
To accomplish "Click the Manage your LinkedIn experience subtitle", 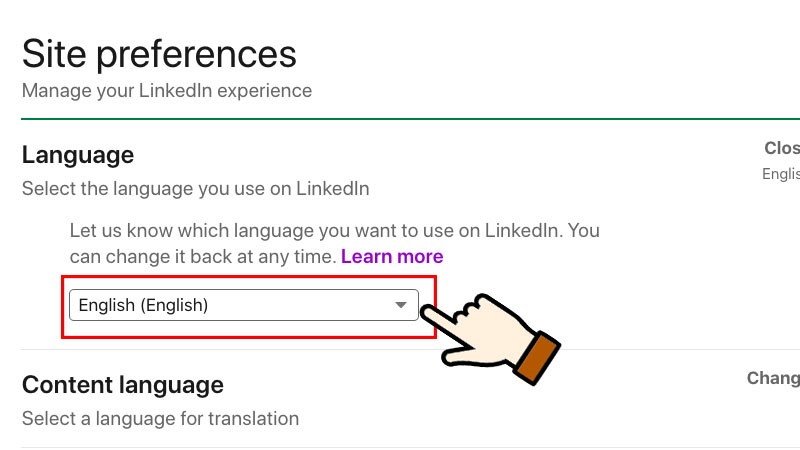I will coord(167,91).
